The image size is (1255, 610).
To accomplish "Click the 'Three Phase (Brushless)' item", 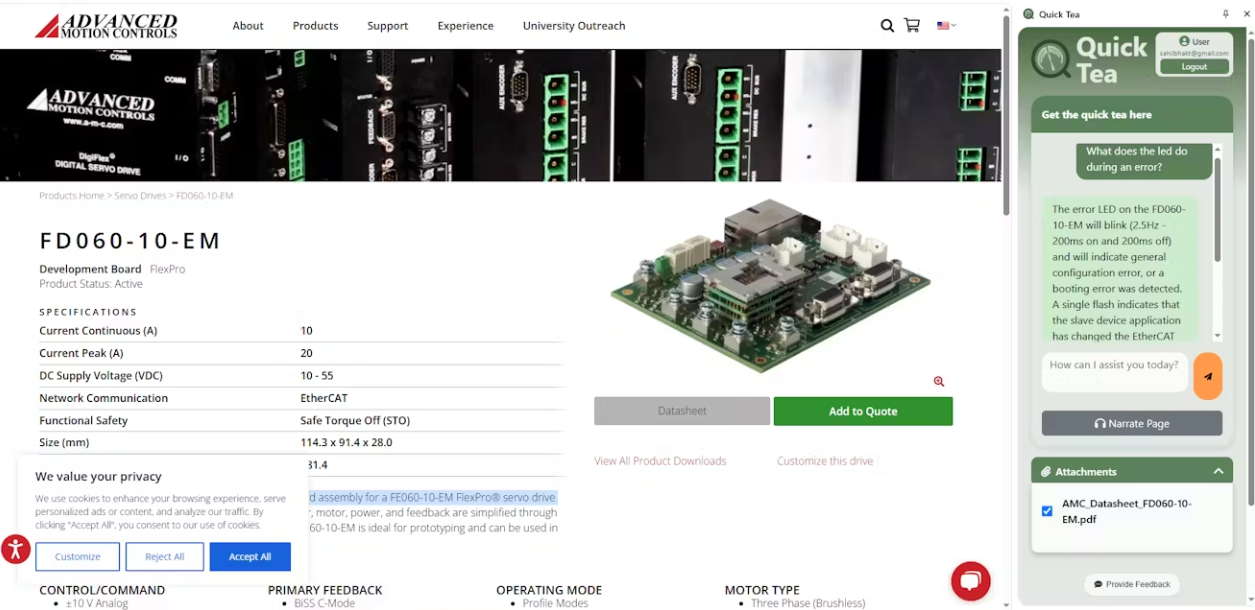I will click(808, 603).
